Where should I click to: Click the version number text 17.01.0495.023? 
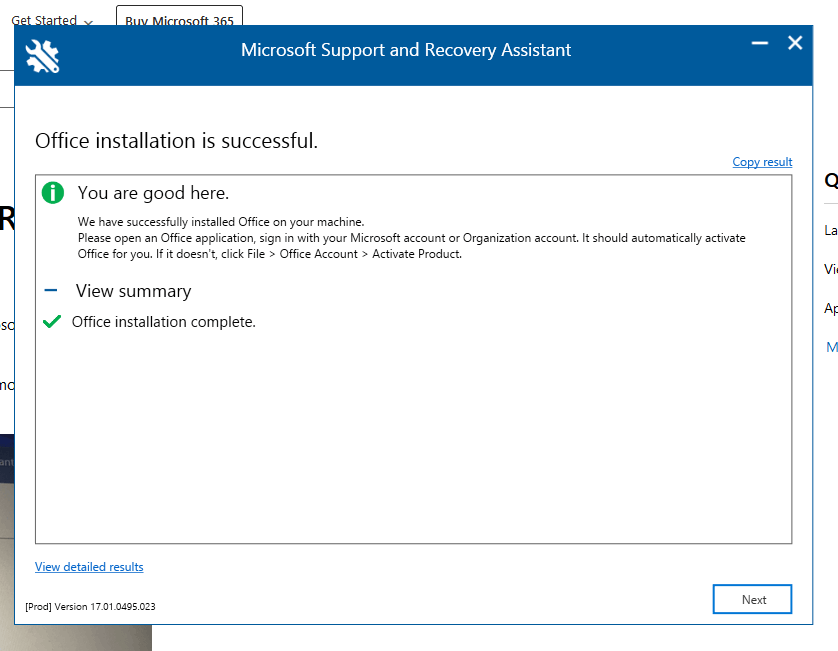pyautogui.click(x=123, y=607)
